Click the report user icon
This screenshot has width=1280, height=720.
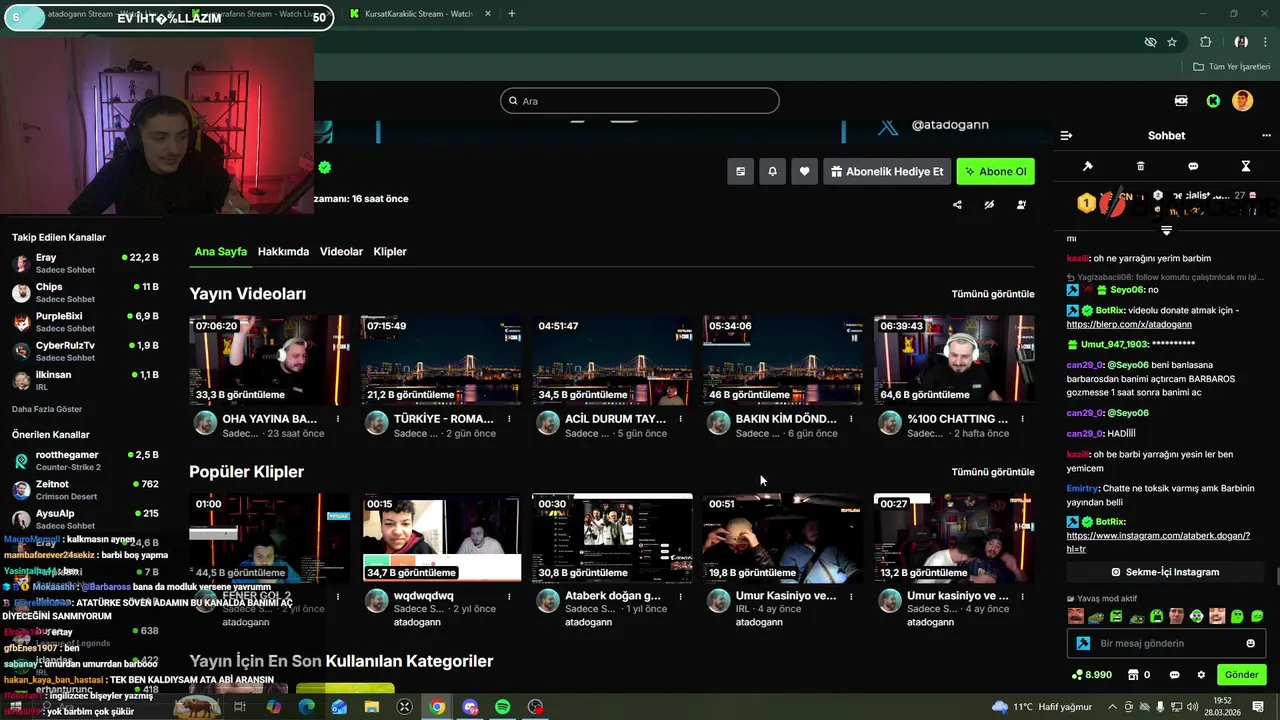point(1021,205)
